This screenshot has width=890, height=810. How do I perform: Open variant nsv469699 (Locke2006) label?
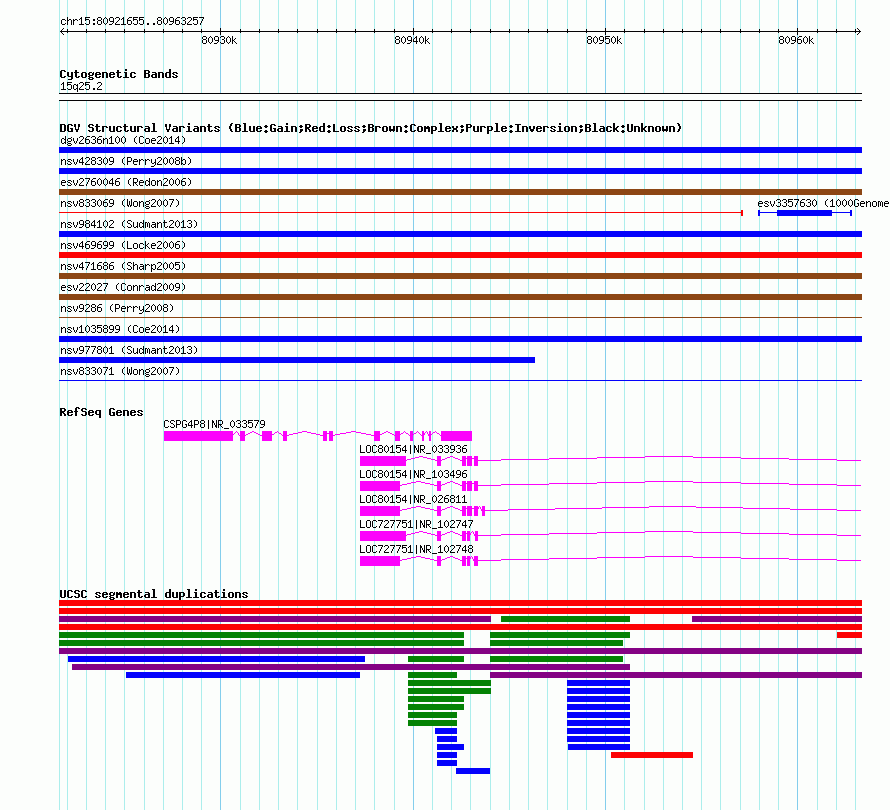pos(123,245)
